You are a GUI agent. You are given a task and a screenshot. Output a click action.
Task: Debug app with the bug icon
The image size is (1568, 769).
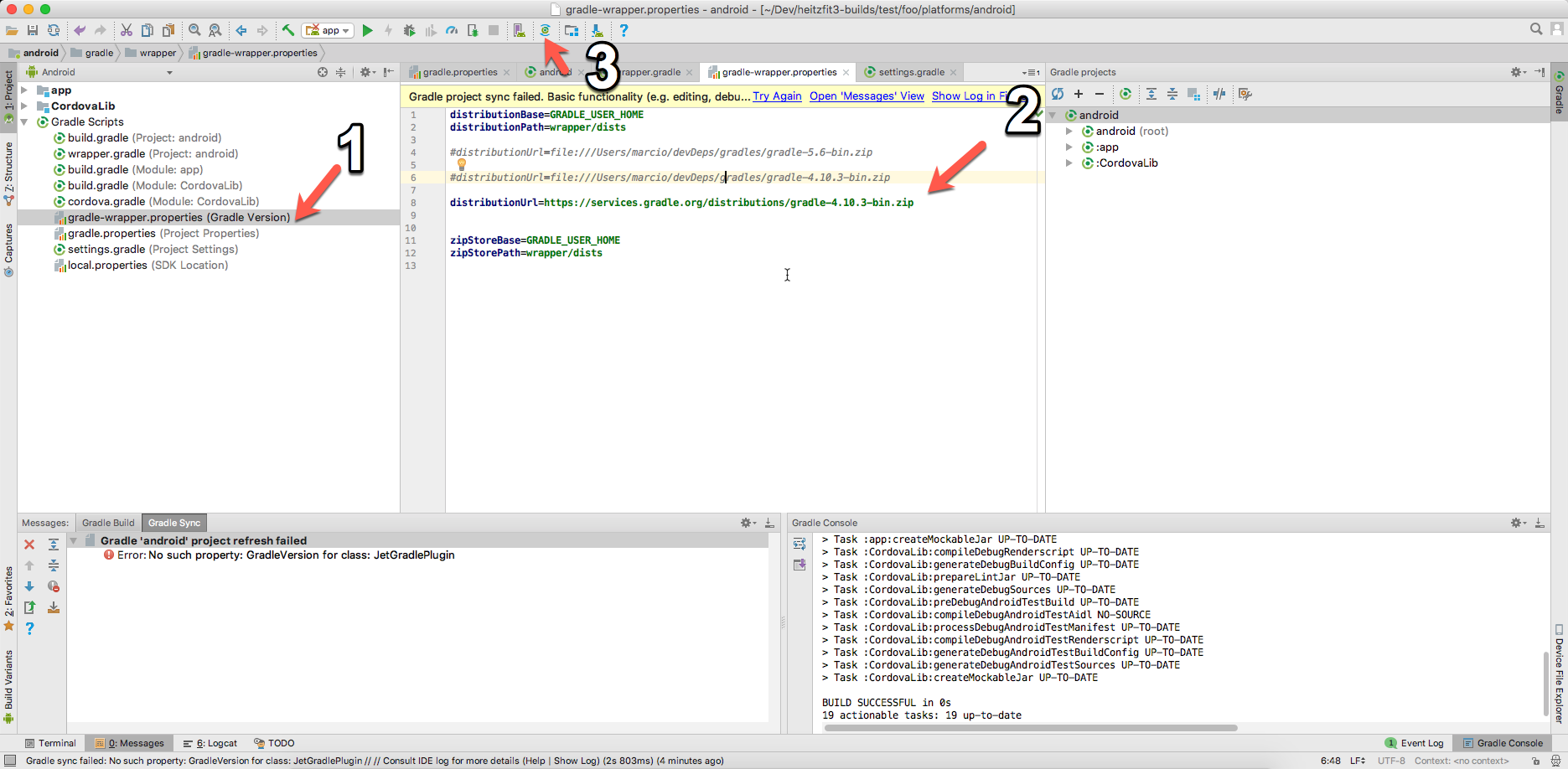pyautogui.click(x=409, y=30)
